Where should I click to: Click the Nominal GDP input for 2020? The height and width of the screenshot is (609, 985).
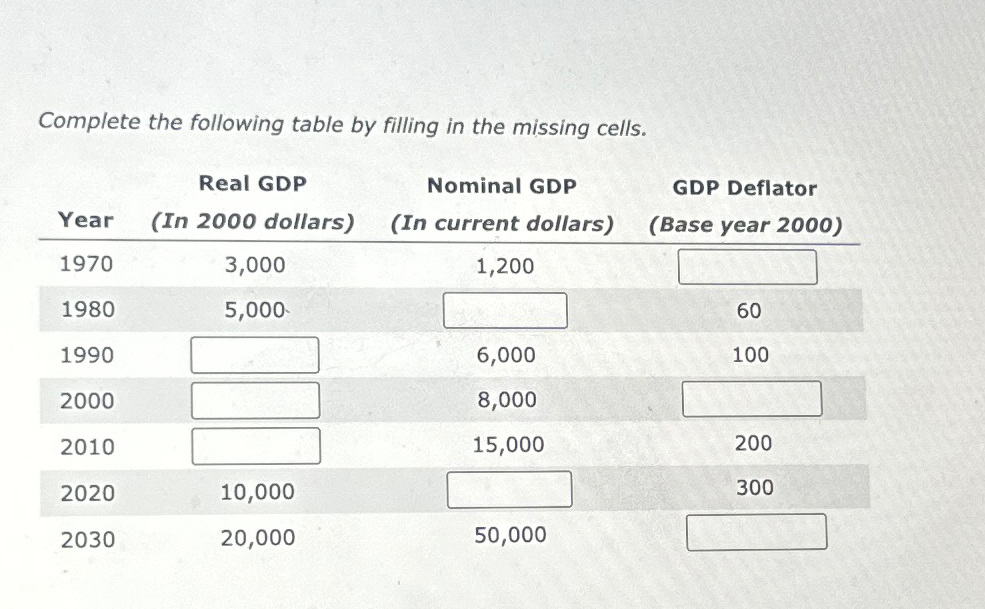[510, 489]
